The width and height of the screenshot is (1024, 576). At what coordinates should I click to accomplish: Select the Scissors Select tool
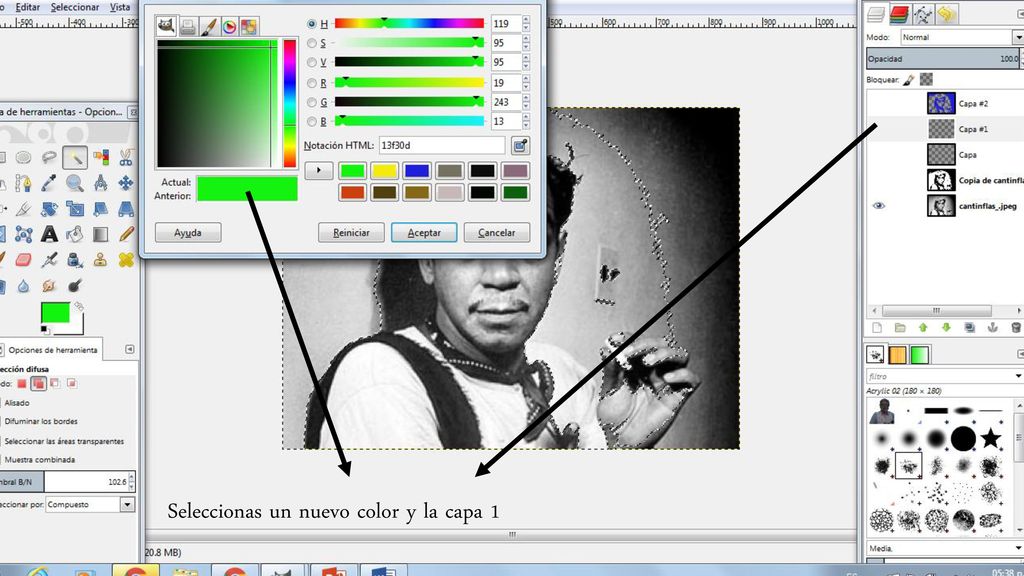126,157
